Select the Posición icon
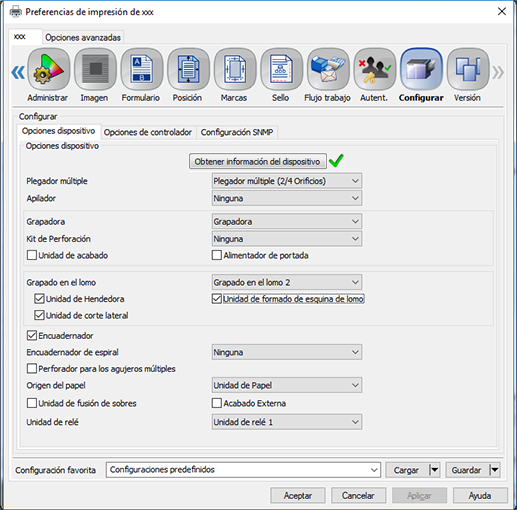Image resolution: width=517 pixels, height=510 pixels. point(188,69)
